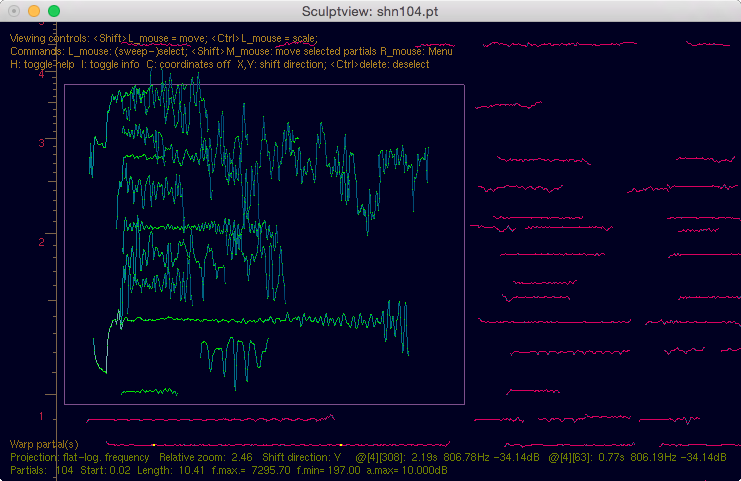Viewport: 741px width, 481px height.
Task: Click the 'Warp partial(s)' status label
Action: pos(44,444)
